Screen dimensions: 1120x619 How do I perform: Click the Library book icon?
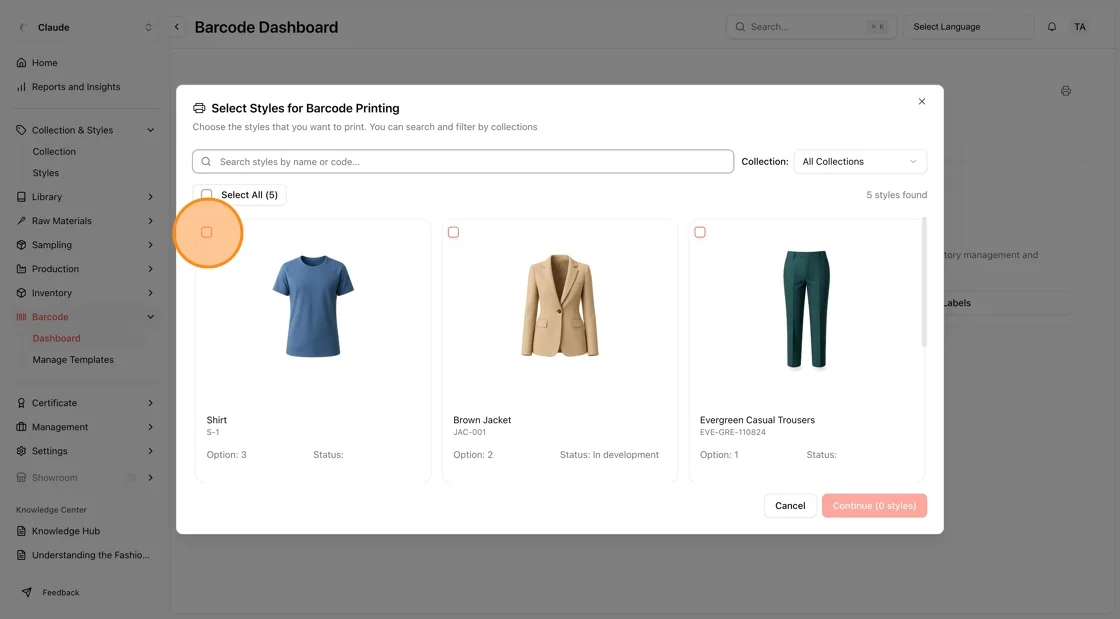(x=21, y=197)
